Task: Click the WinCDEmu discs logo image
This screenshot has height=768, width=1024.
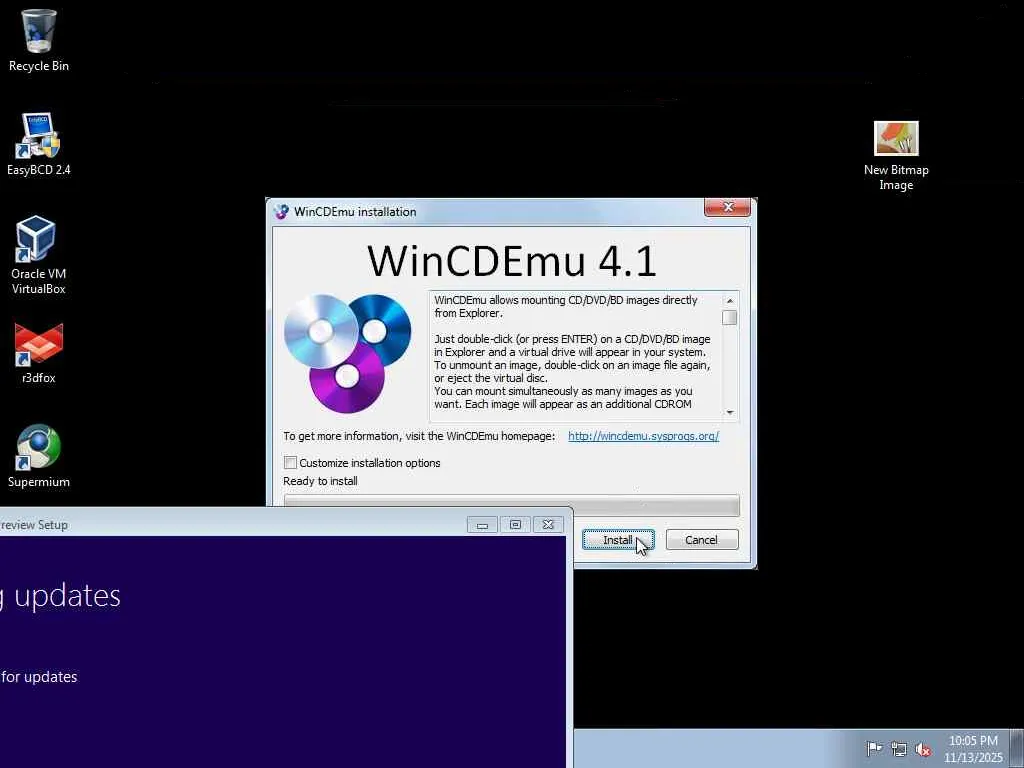Action: tap(347, 353)
